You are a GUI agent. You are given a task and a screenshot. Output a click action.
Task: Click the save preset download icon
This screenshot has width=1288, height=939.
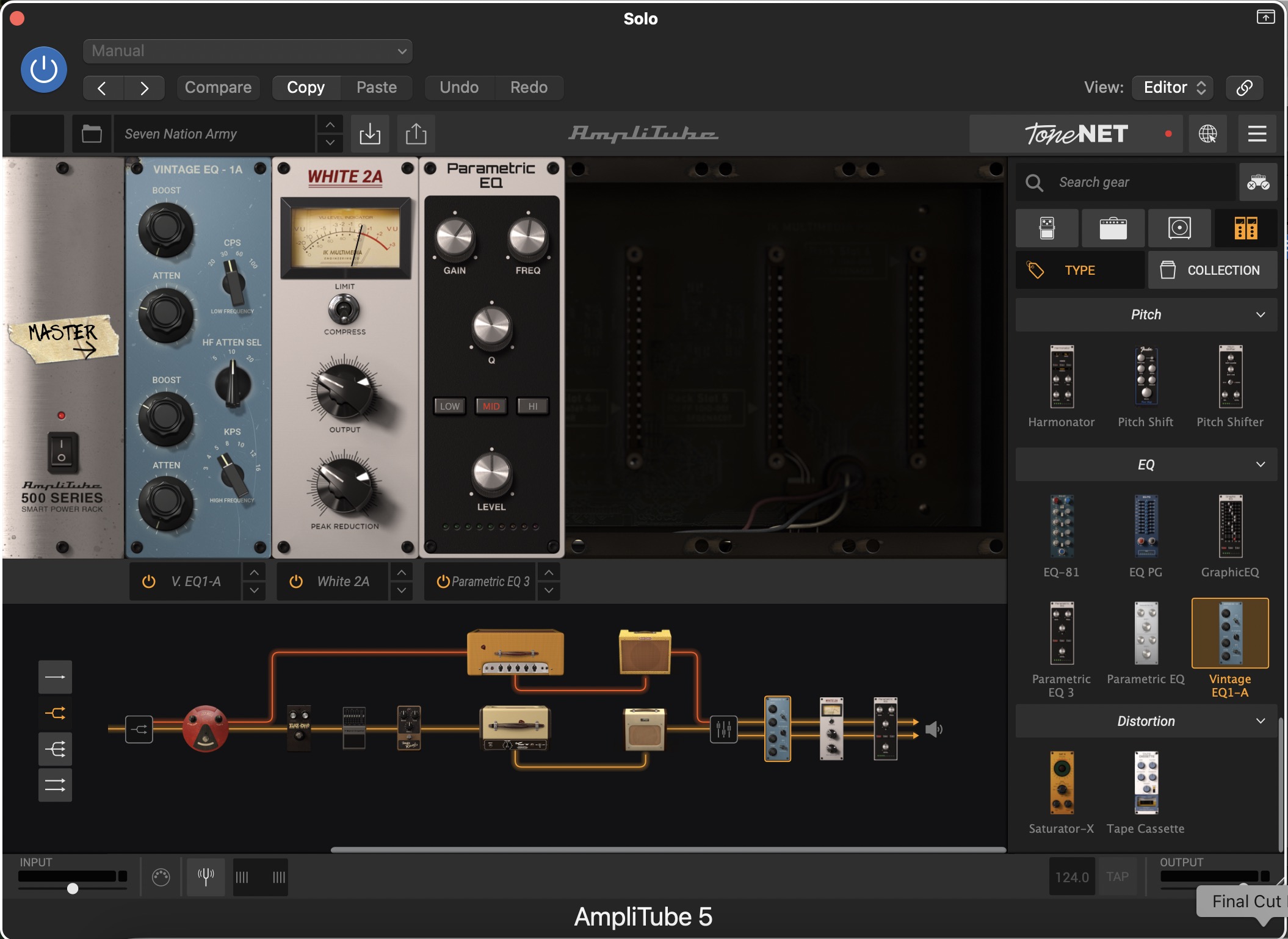pos(369,133)
